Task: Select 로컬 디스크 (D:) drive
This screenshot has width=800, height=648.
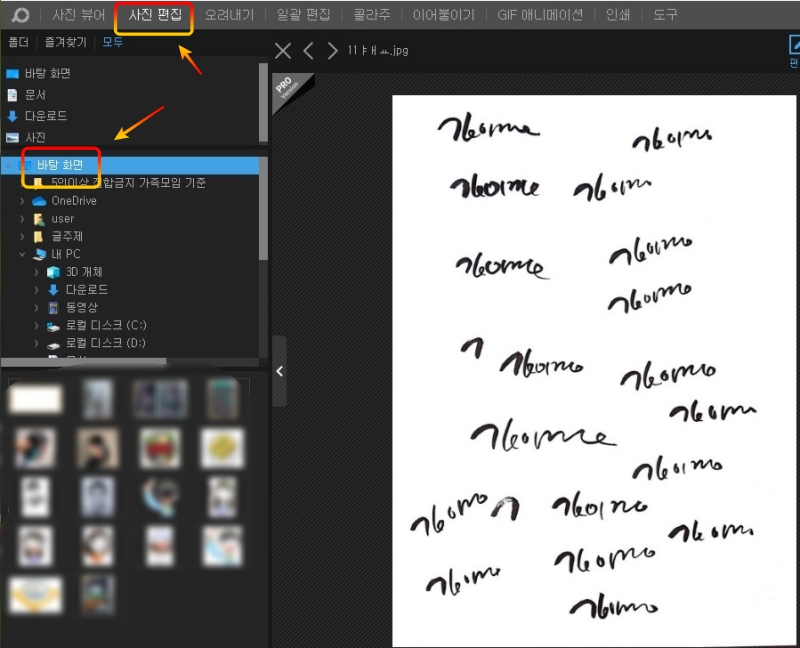Action: (106, 343)
